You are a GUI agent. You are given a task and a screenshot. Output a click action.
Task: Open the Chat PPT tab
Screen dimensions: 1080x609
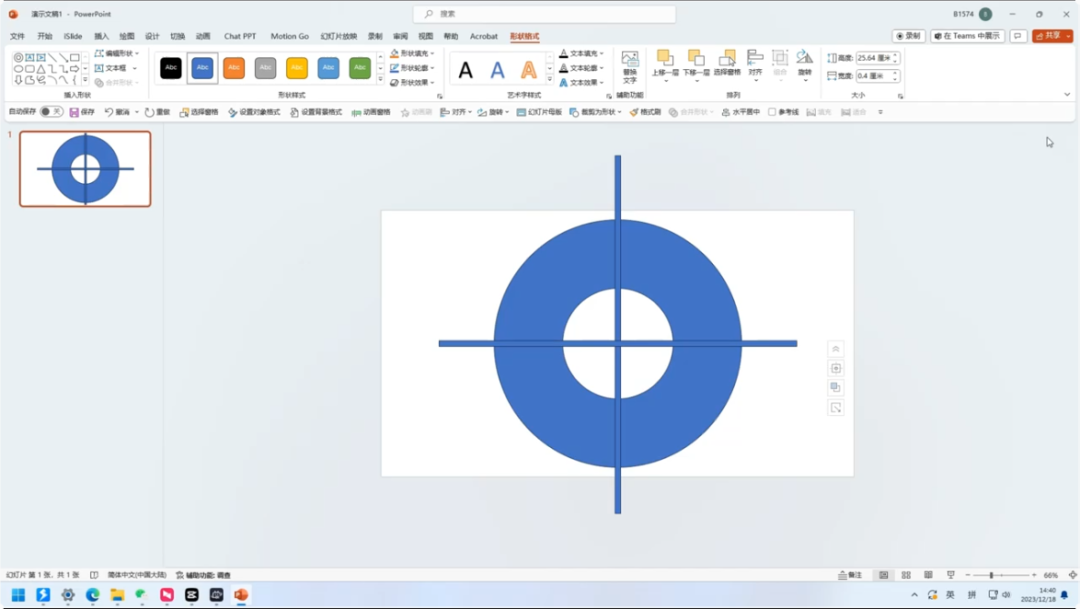tap(240, 37)
